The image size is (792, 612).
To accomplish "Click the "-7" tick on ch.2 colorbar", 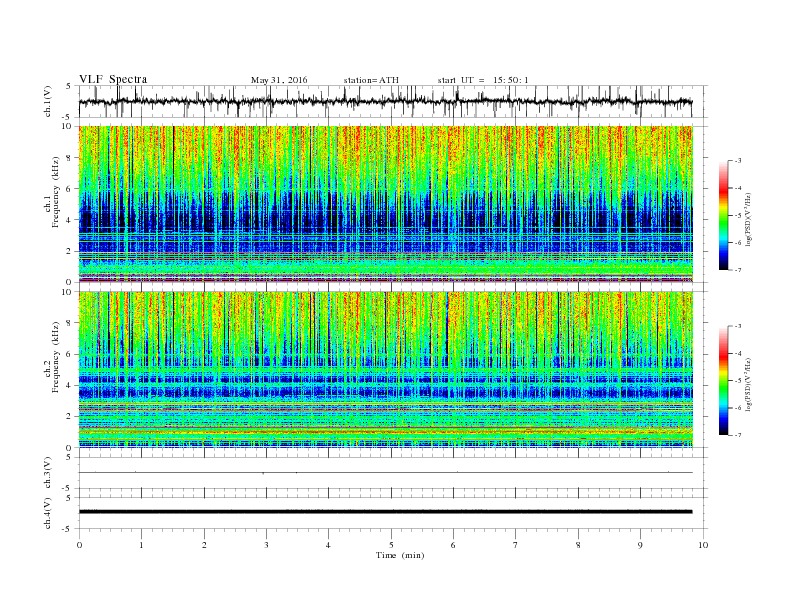I will 737,435.
